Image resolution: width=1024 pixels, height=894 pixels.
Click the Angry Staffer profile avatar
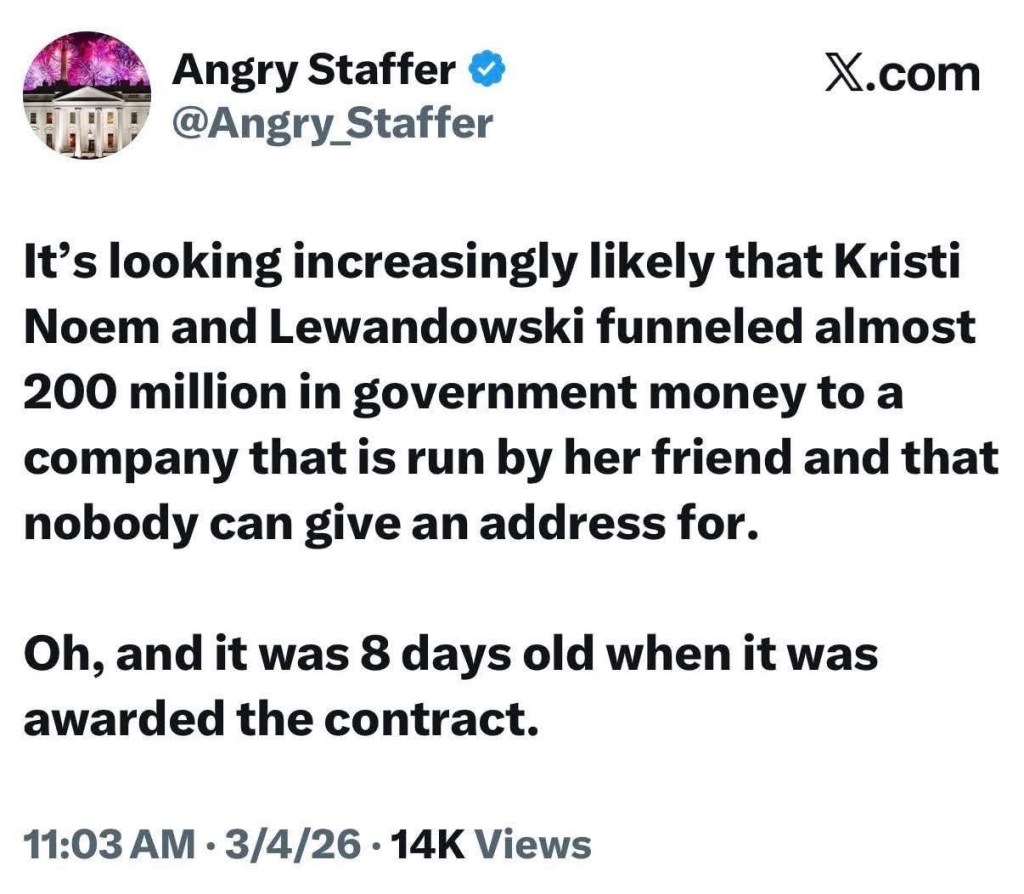coord(85,94)
